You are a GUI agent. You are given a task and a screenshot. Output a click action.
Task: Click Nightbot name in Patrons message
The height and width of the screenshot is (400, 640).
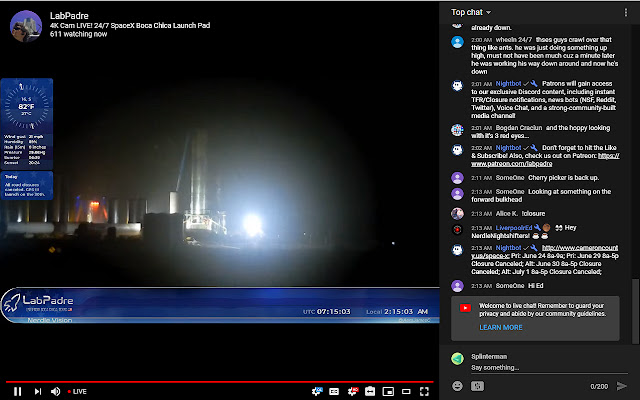[508, 84]
